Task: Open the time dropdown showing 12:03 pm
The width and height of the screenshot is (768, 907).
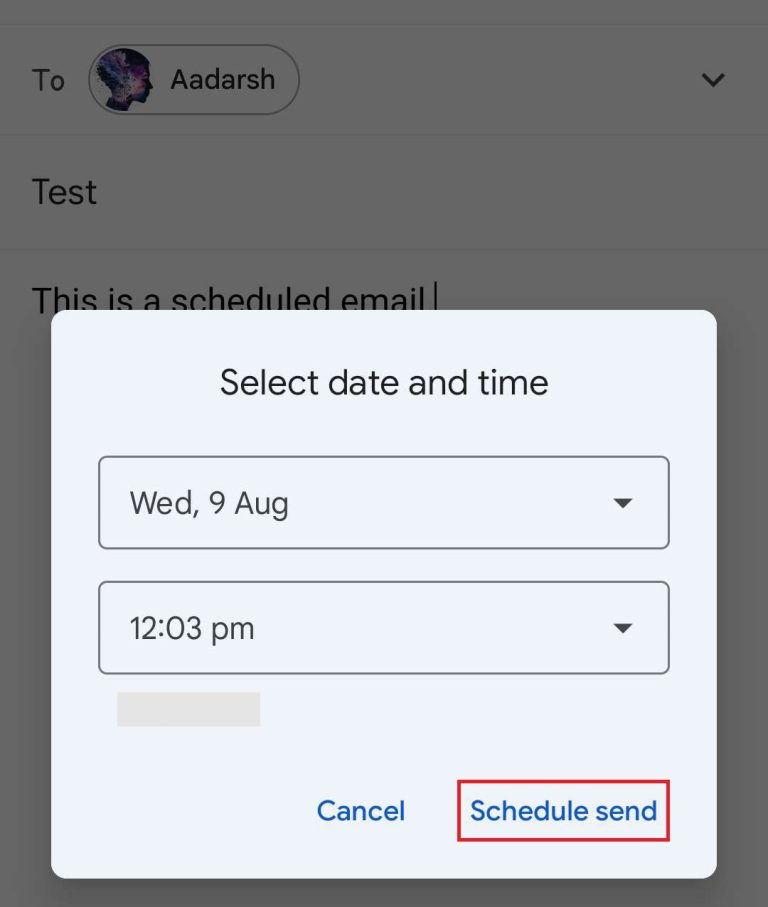Action: (x=383, y=628)
